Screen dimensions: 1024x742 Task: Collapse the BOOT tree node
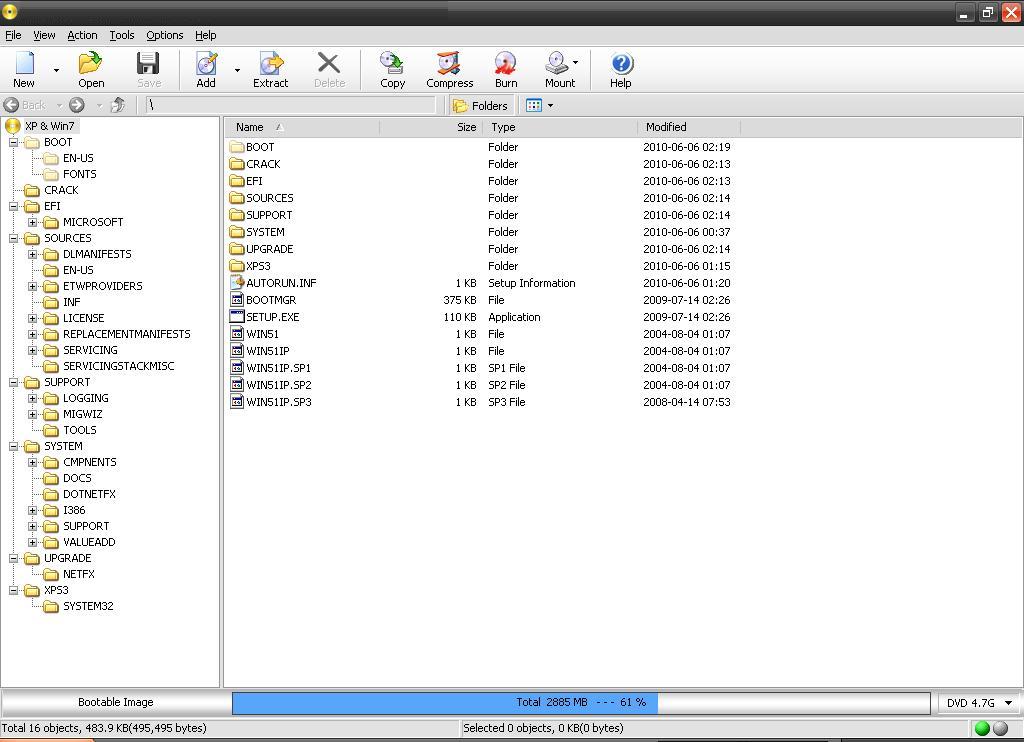coord(13,142)
